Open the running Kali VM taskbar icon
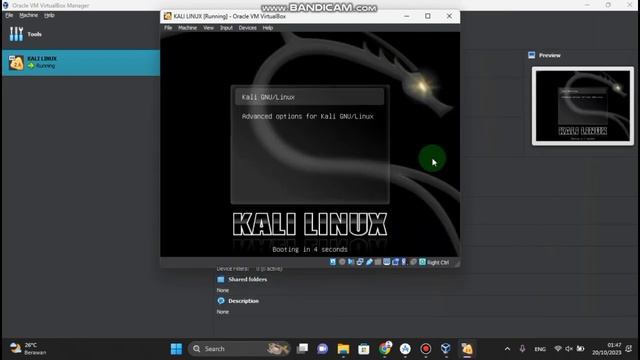The image size is (640, 360). [467, 349]
